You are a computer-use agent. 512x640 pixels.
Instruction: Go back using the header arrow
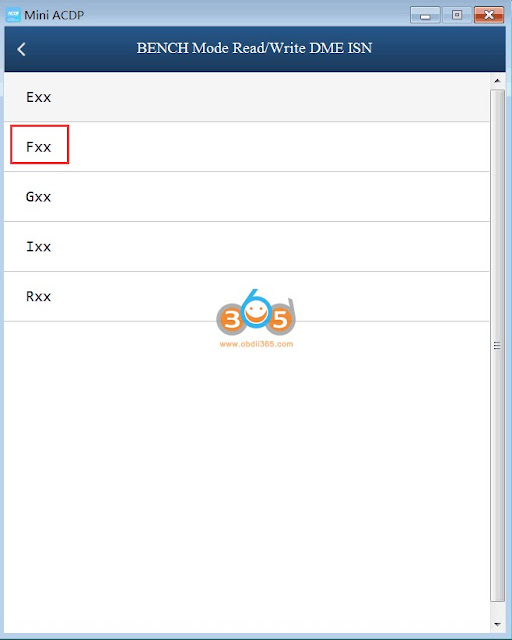click(21, 49)
